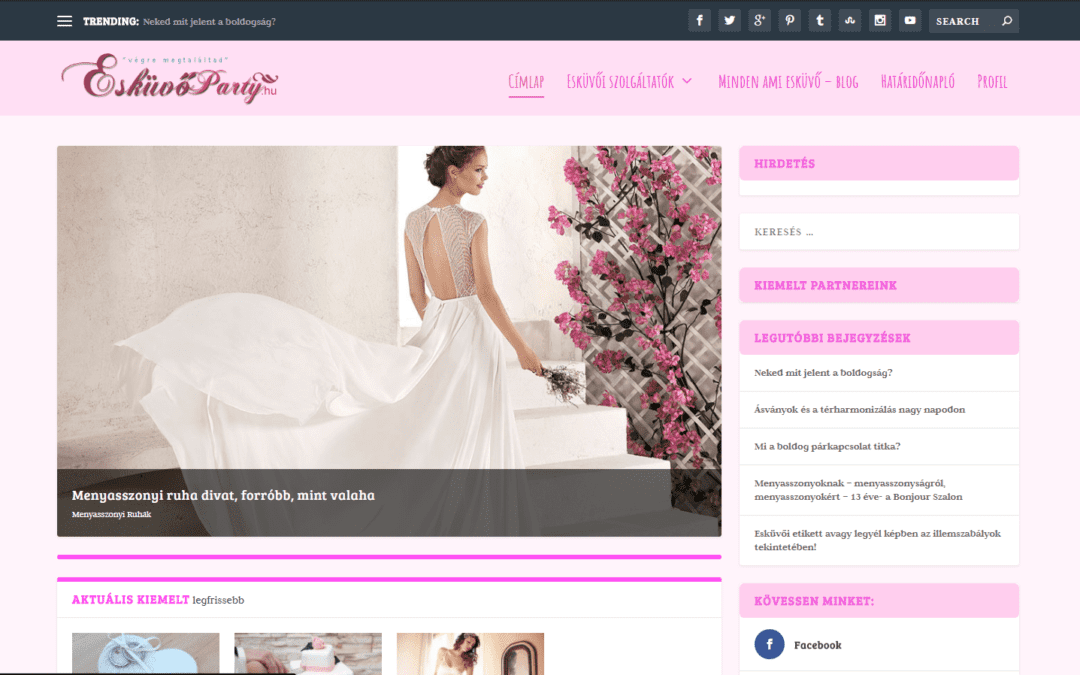Go to the Határidőnapló menu item
The height and width of the screenshot is (675, 1080).
click(x=917, y=82)
